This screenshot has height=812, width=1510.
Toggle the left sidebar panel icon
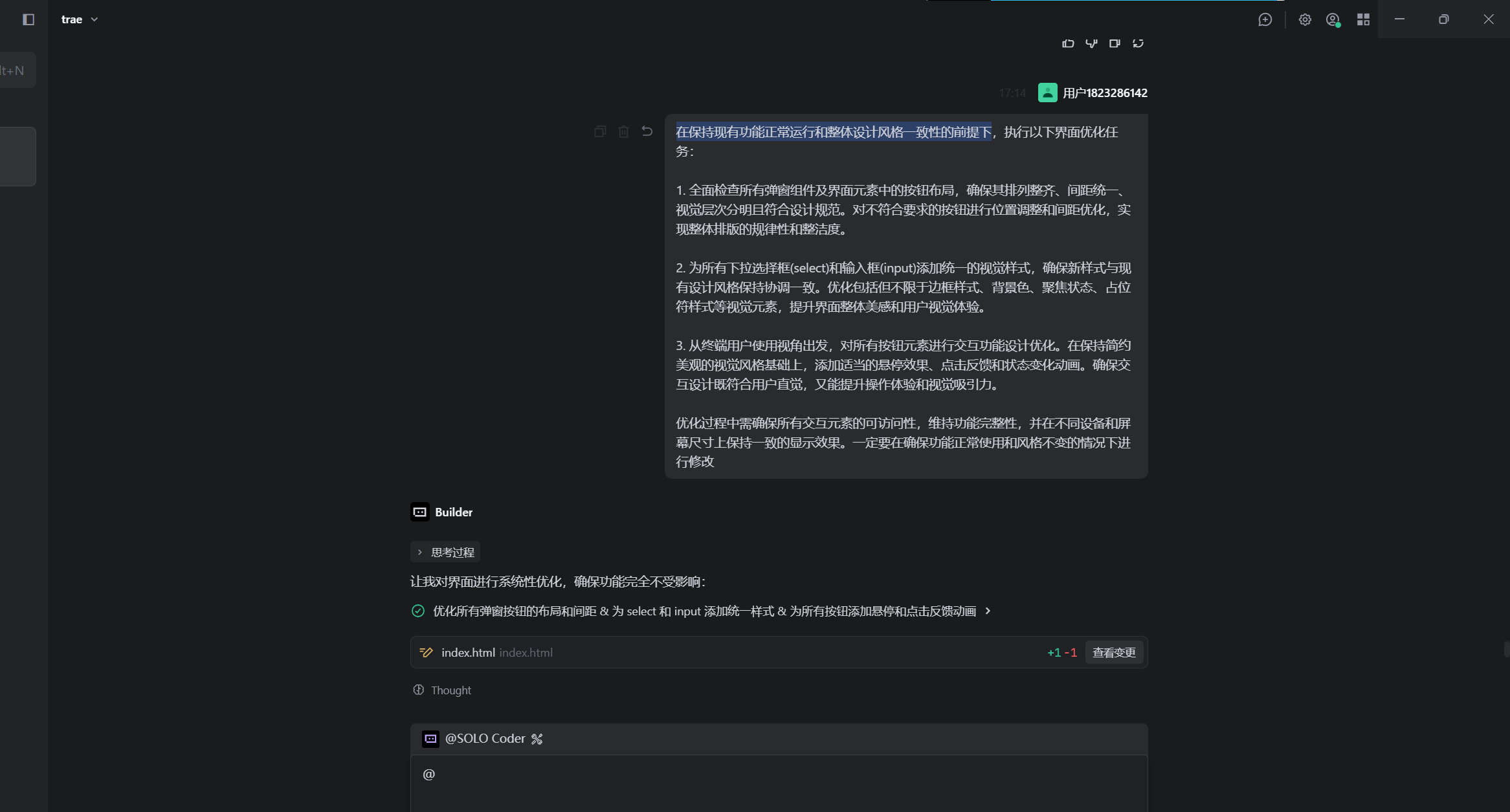pyautogui.click(x=28, y=19)
